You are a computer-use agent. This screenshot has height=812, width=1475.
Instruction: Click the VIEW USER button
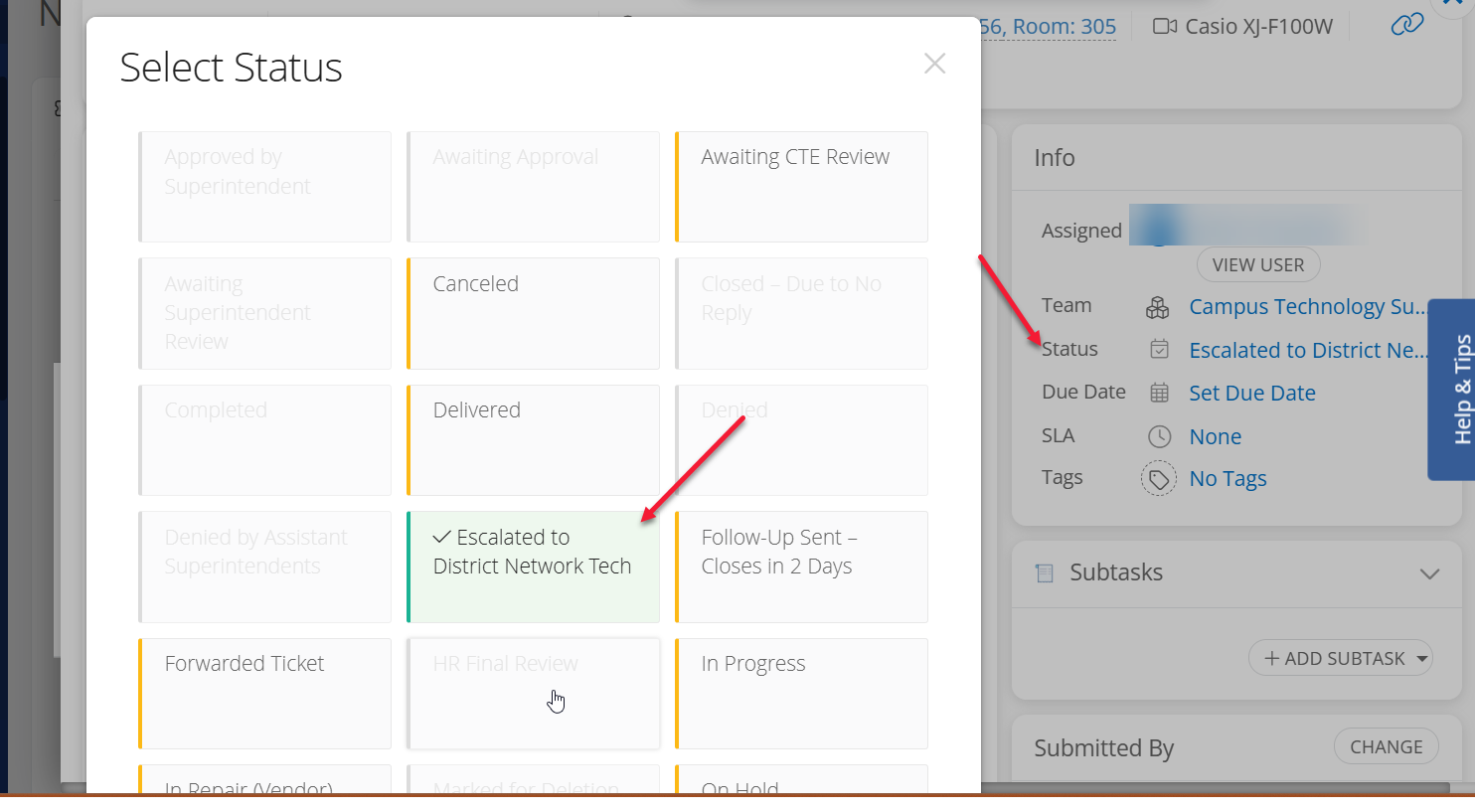1257,265
